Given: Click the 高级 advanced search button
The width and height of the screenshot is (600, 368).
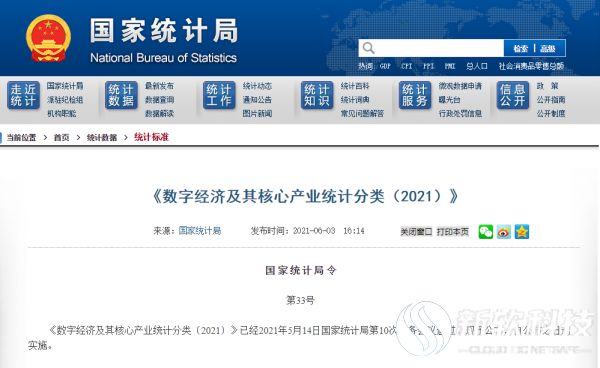Looking at the screenshot, I should tap(548, 49).
